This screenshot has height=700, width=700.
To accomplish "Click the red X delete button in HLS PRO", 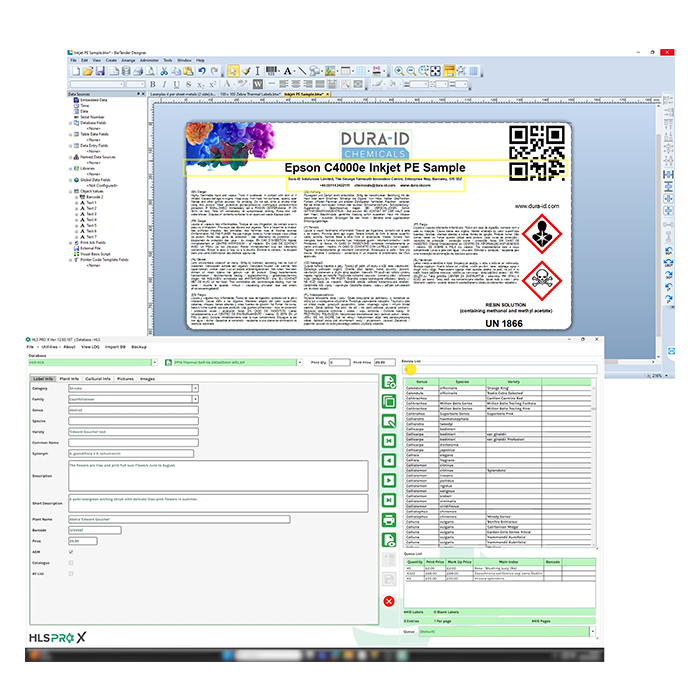I will pyautogui.click(x=389, y=601).
